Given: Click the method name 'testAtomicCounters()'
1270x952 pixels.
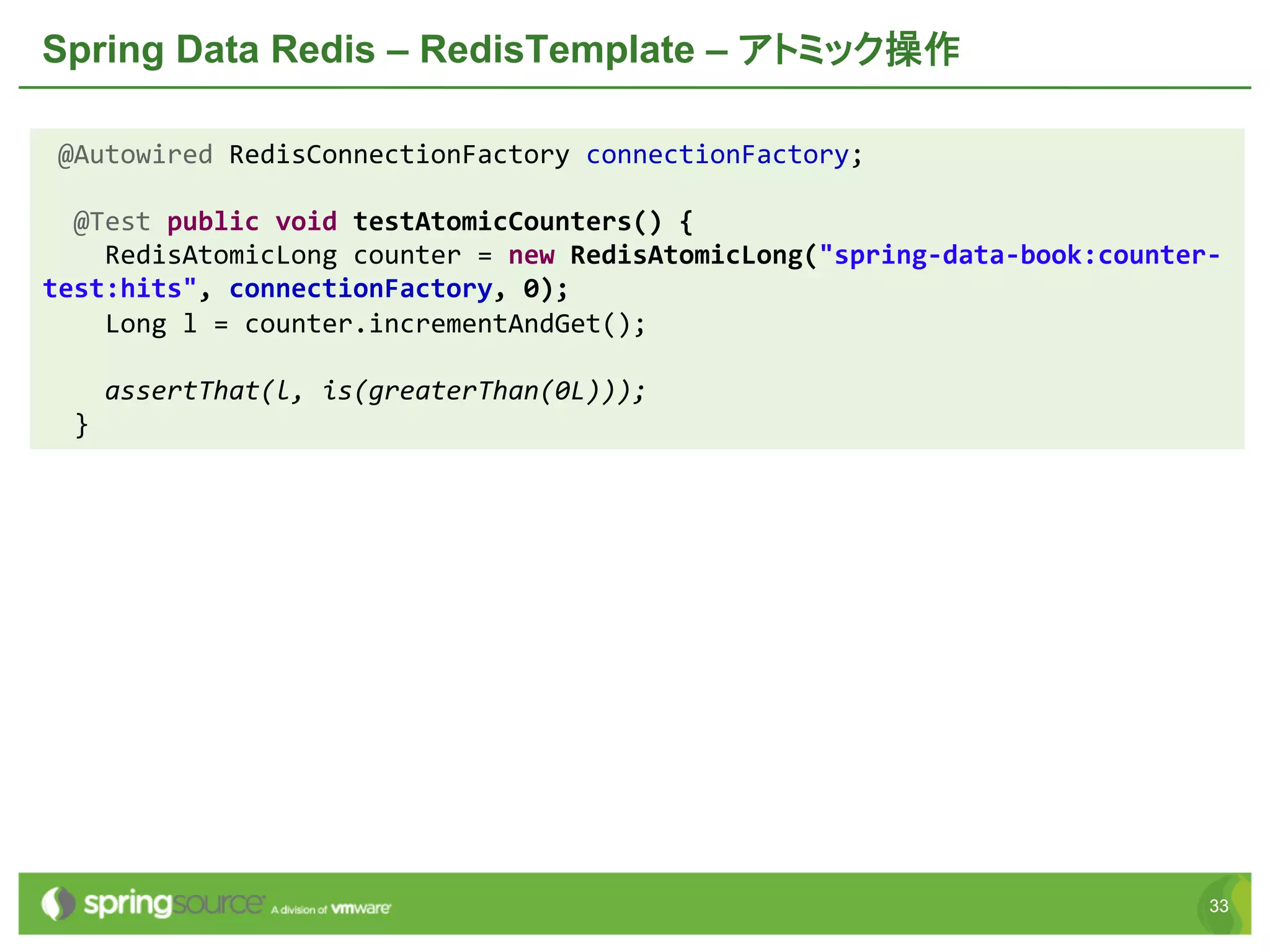Looking at the screenshot, I should [x=508, y=221].
